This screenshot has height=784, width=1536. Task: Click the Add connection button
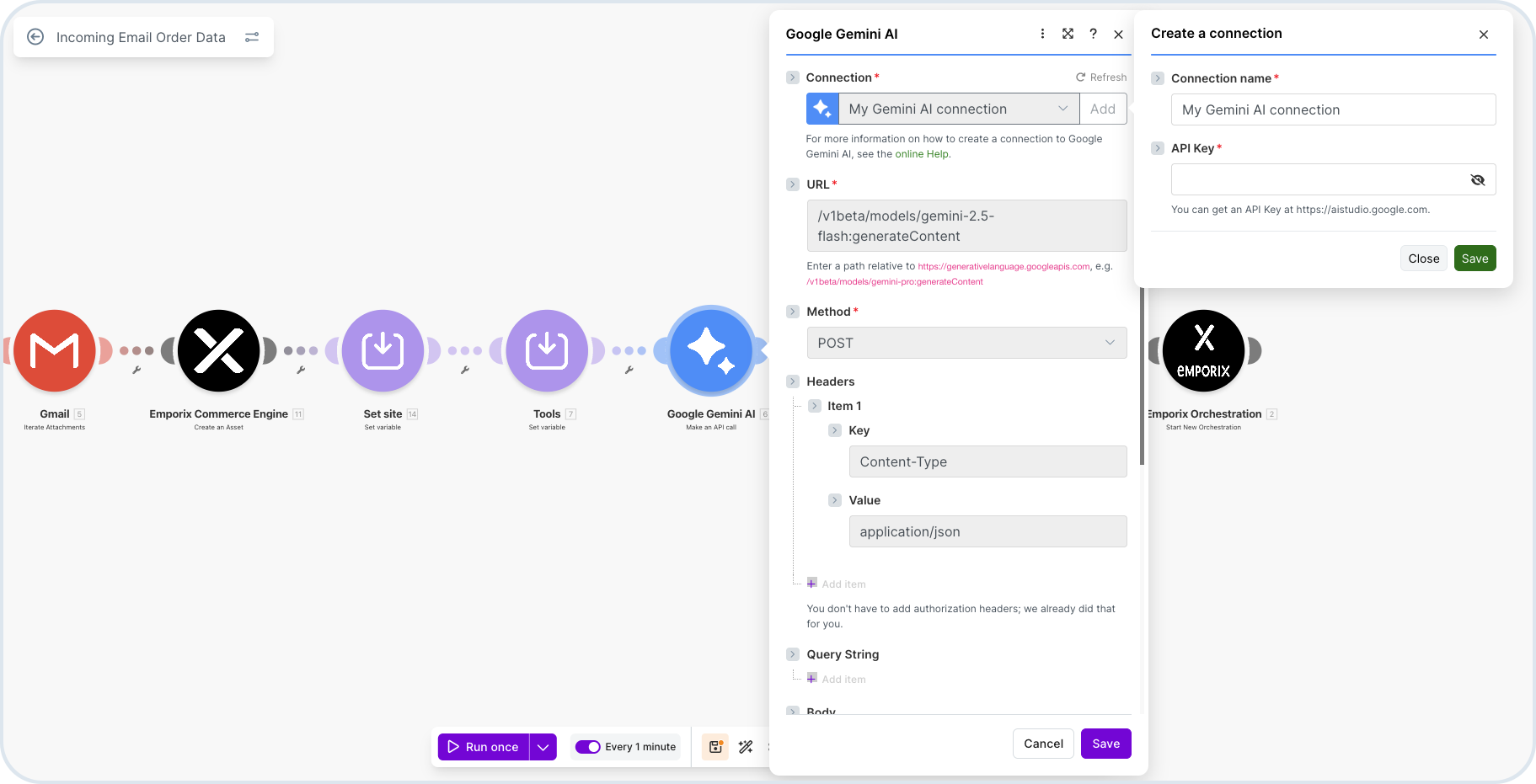point(1103,109)
